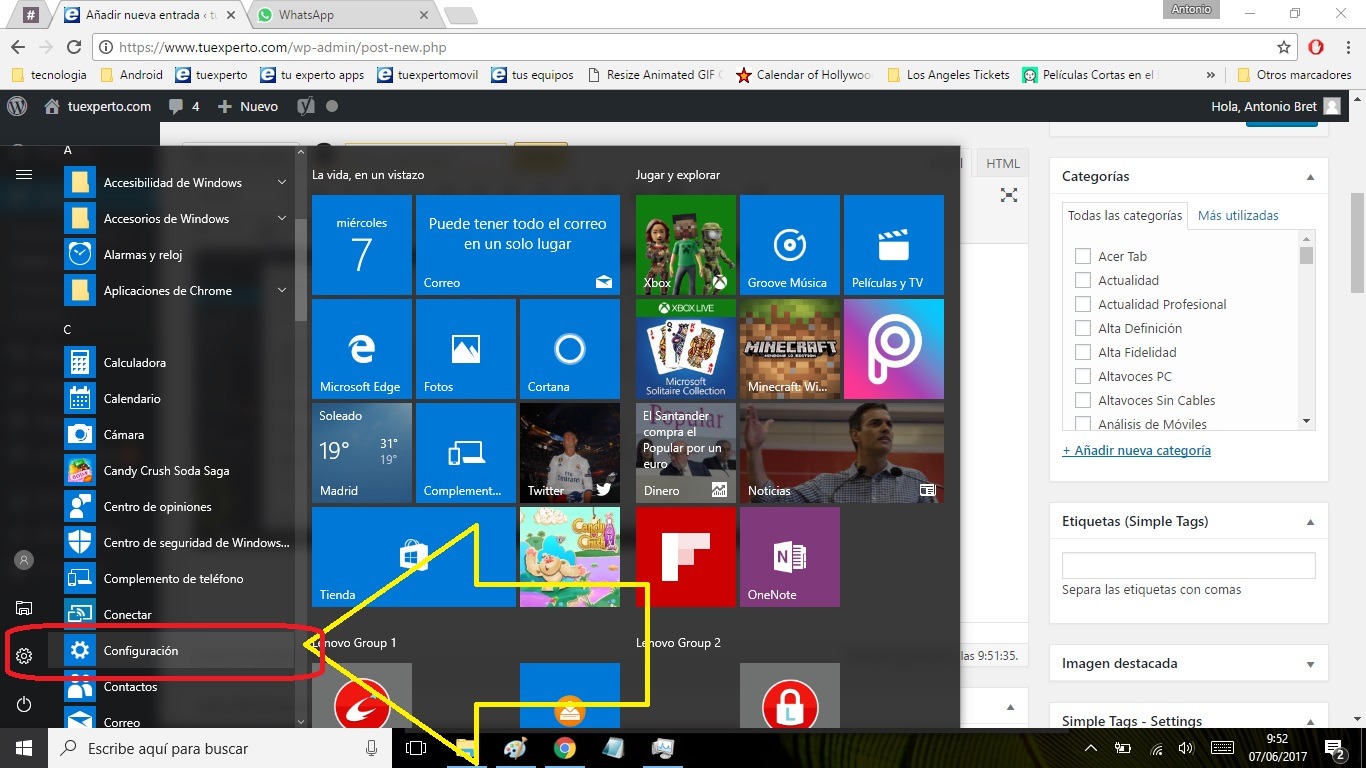Click the Windows Start button

(24, 748)
